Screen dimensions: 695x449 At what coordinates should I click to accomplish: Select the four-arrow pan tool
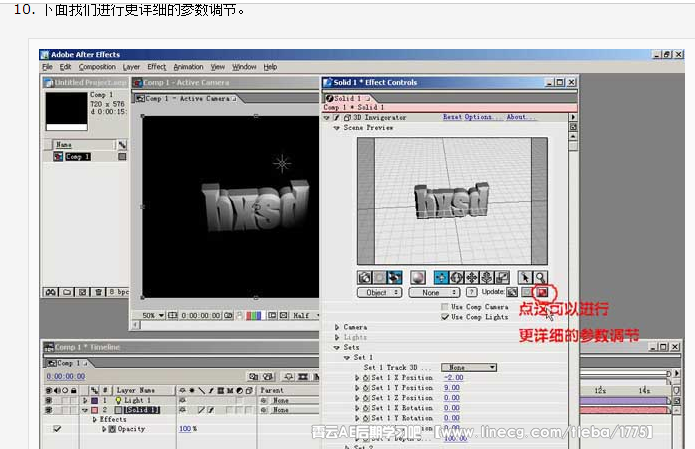(472, 277)
